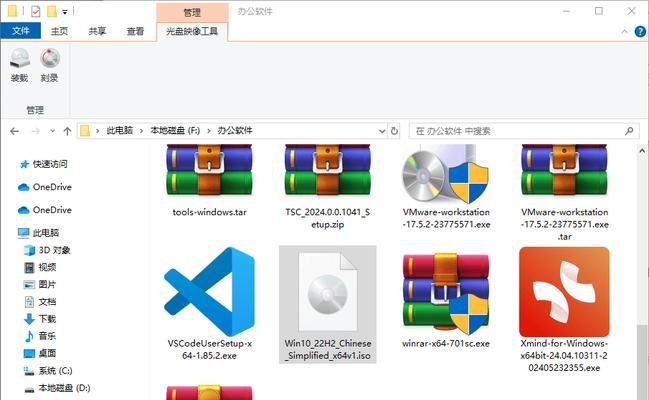Open recent locations dropdown arrow
The width and height of the screenshot is (649, 400).
[52, 131]
